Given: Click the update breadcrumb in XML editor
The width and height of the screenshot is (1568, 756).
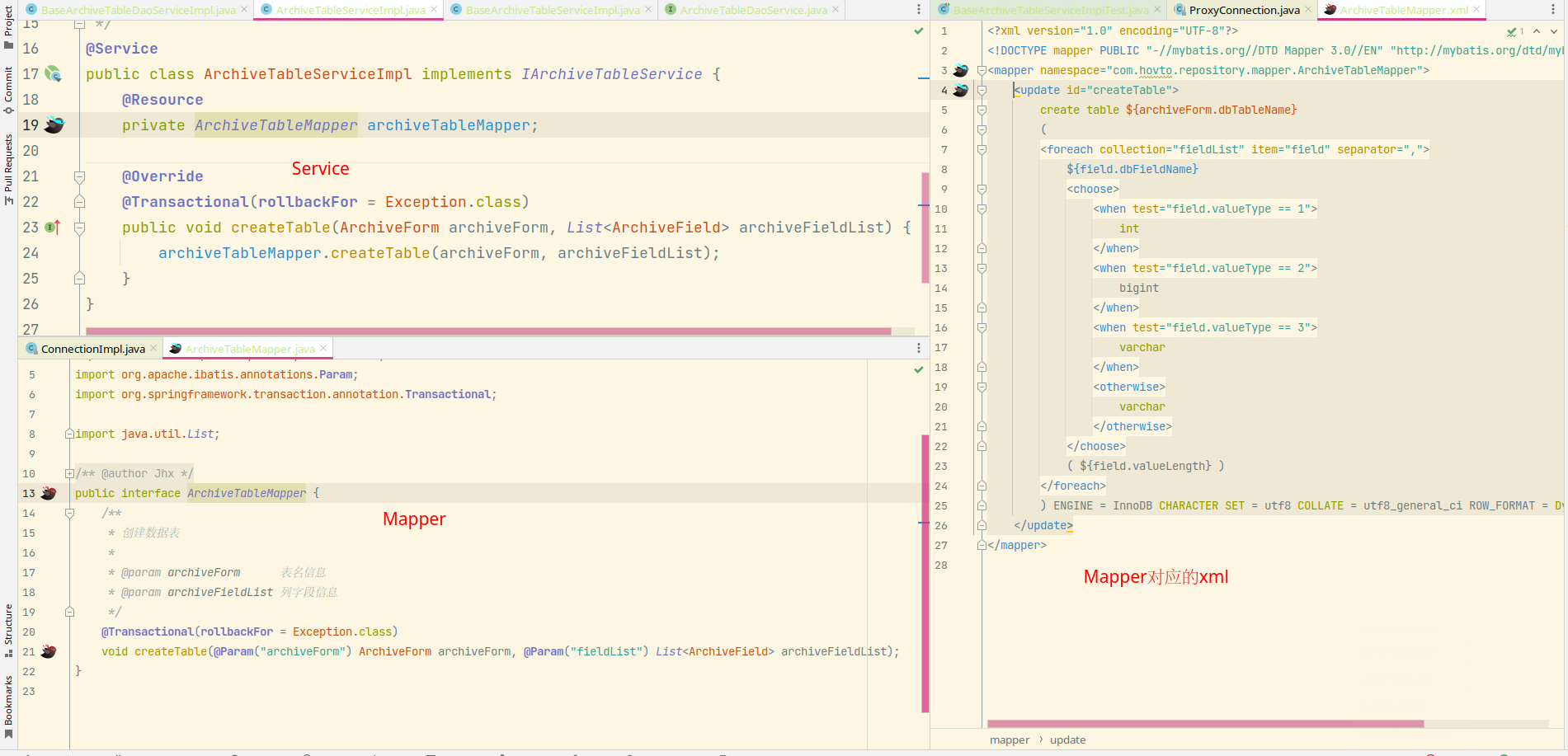Looking at the screenshot, I should pyautogui.click(x=1067, y=740).
